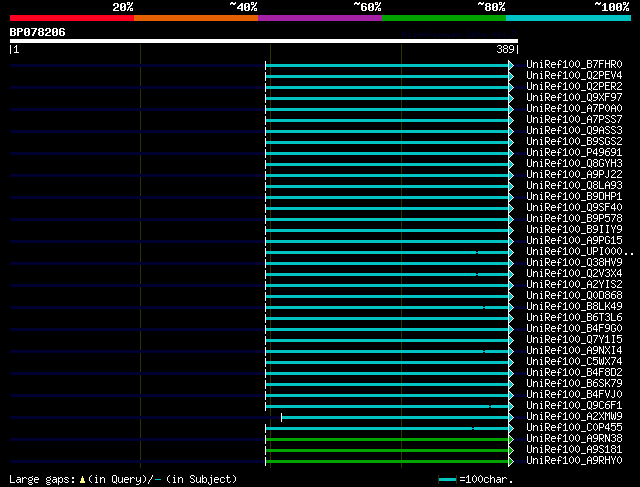Click the UniRef100_B9IIY9 text
The width and height of the screenshot is (640, 487).
574,230
